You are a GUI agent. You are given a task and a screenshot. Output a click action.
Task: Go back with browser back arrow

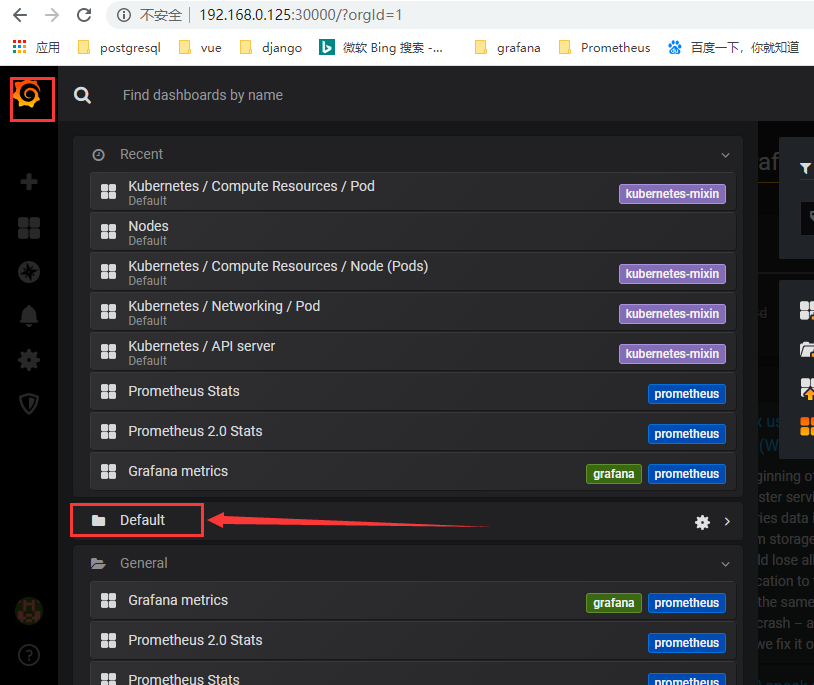pos(20,15)
